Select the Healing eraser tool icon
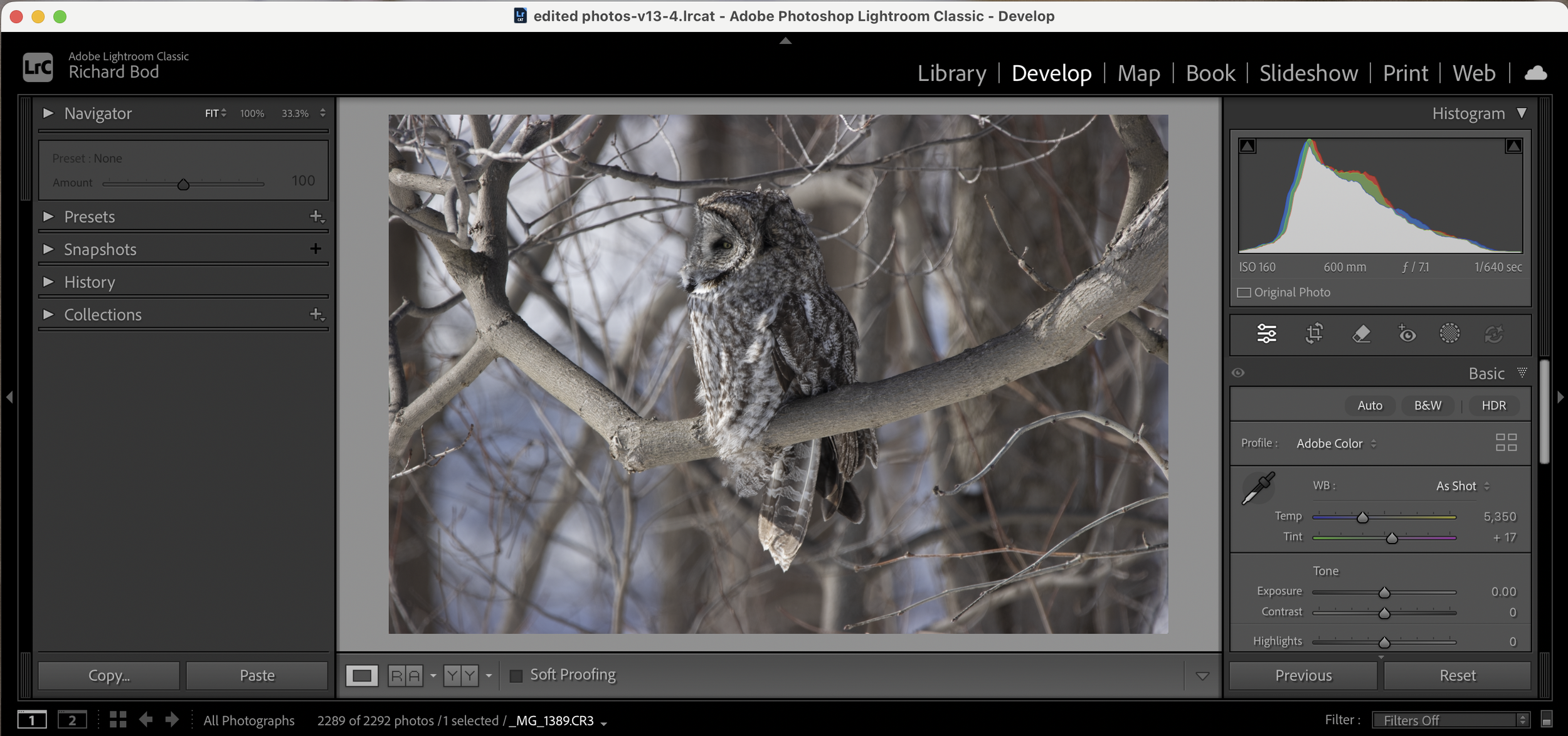This screenshot has height=736, width=1568. point(1360,334)
